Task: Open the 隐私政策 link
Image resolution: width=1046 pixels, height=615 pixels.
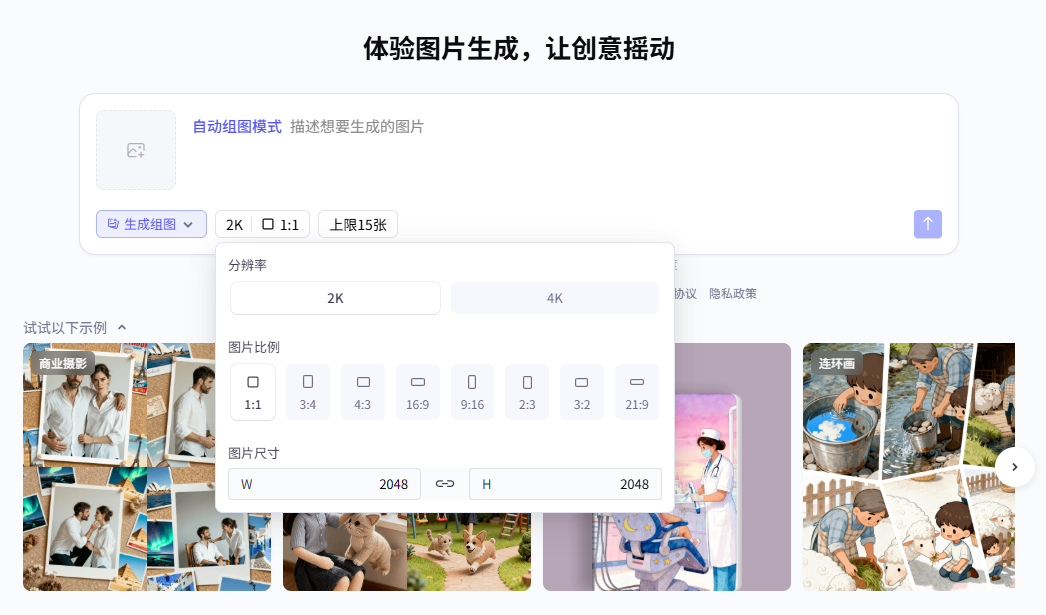Action: tap(733, 294)
